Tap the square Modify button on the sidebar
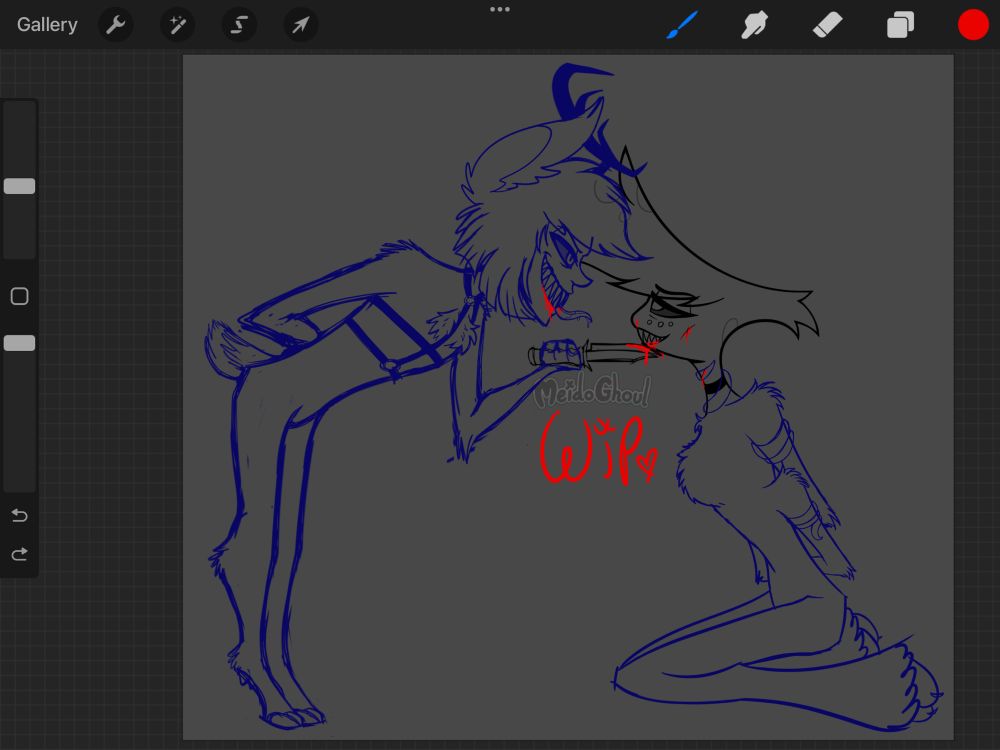This screenshot has width=1000, height=750. 19,296
